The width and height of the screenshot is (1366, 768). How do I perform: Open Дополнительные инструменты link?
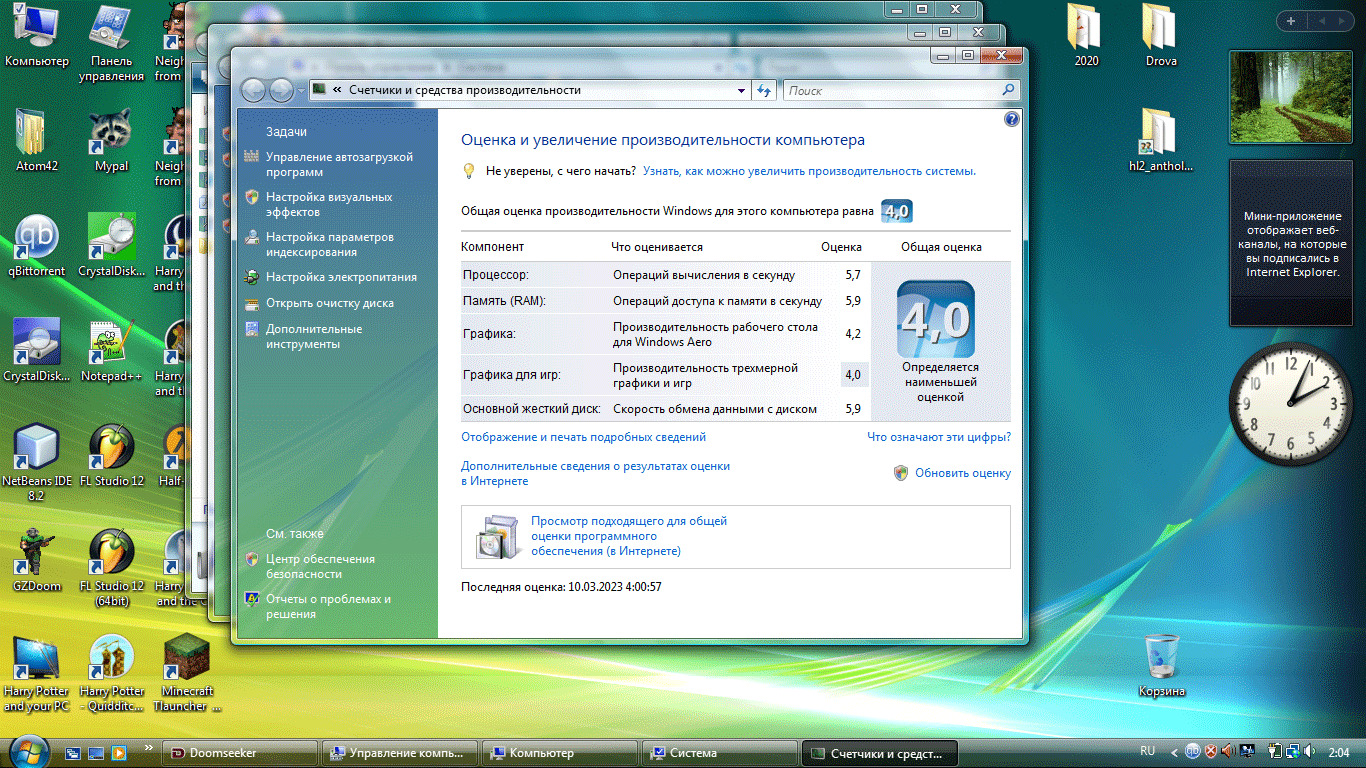pyautogui.click(x=314, y=336)
